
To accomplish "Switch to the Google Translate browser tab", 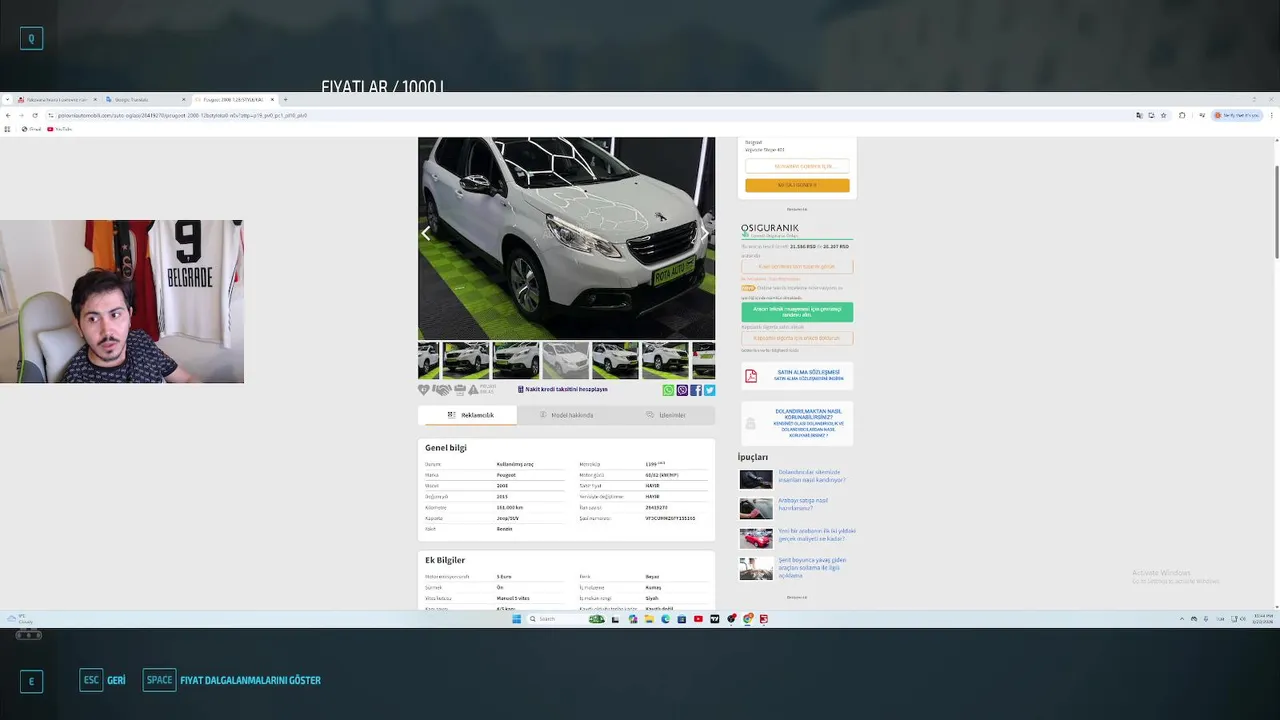I will [x=143, y=99].
